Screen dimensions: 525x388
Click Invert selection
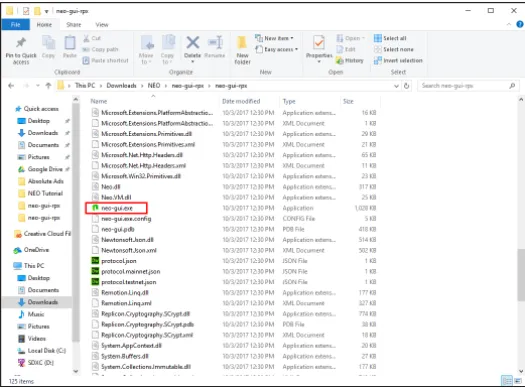398,61
